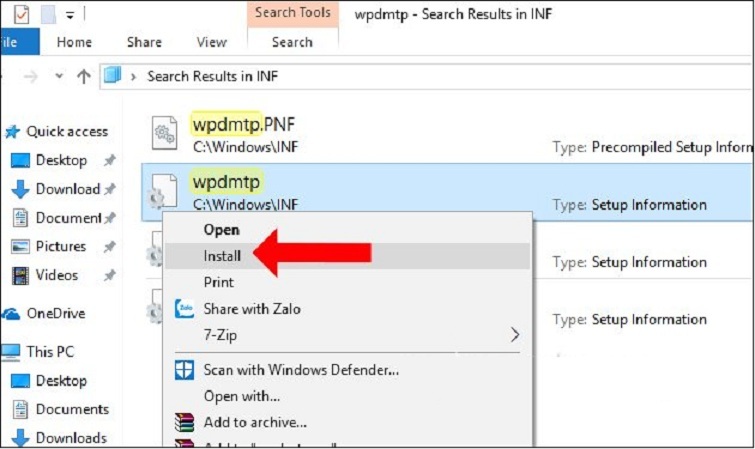Choose Print in the context menu
Image resolution: width=755 pixels, height=449 pixels.
[x=218, y=283]
